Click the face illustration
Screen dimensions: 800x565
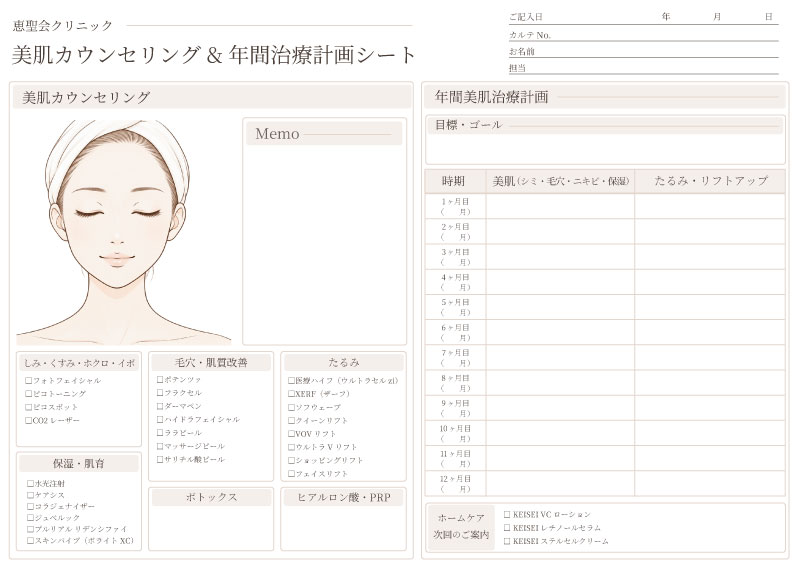(x=121, y=232)
